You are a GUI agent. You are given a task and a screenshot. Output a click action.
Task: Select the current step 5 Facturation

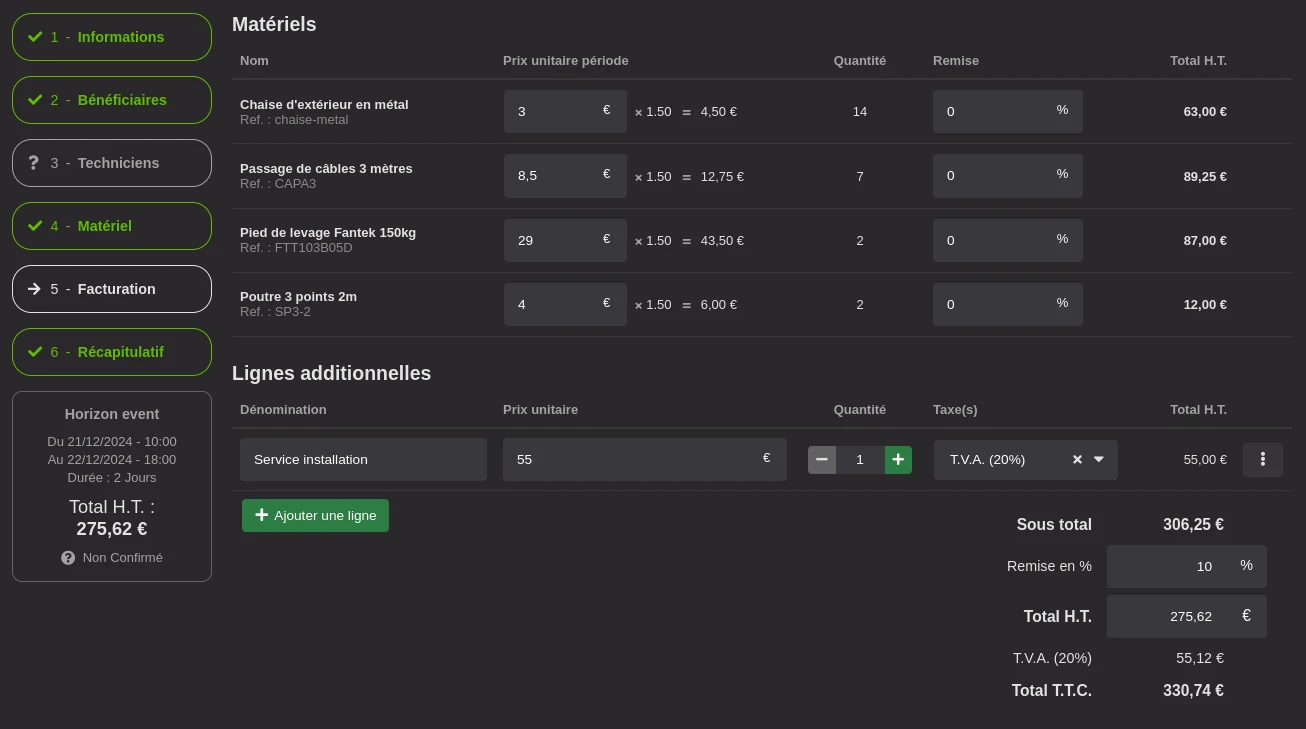click(x=112, y=289)
